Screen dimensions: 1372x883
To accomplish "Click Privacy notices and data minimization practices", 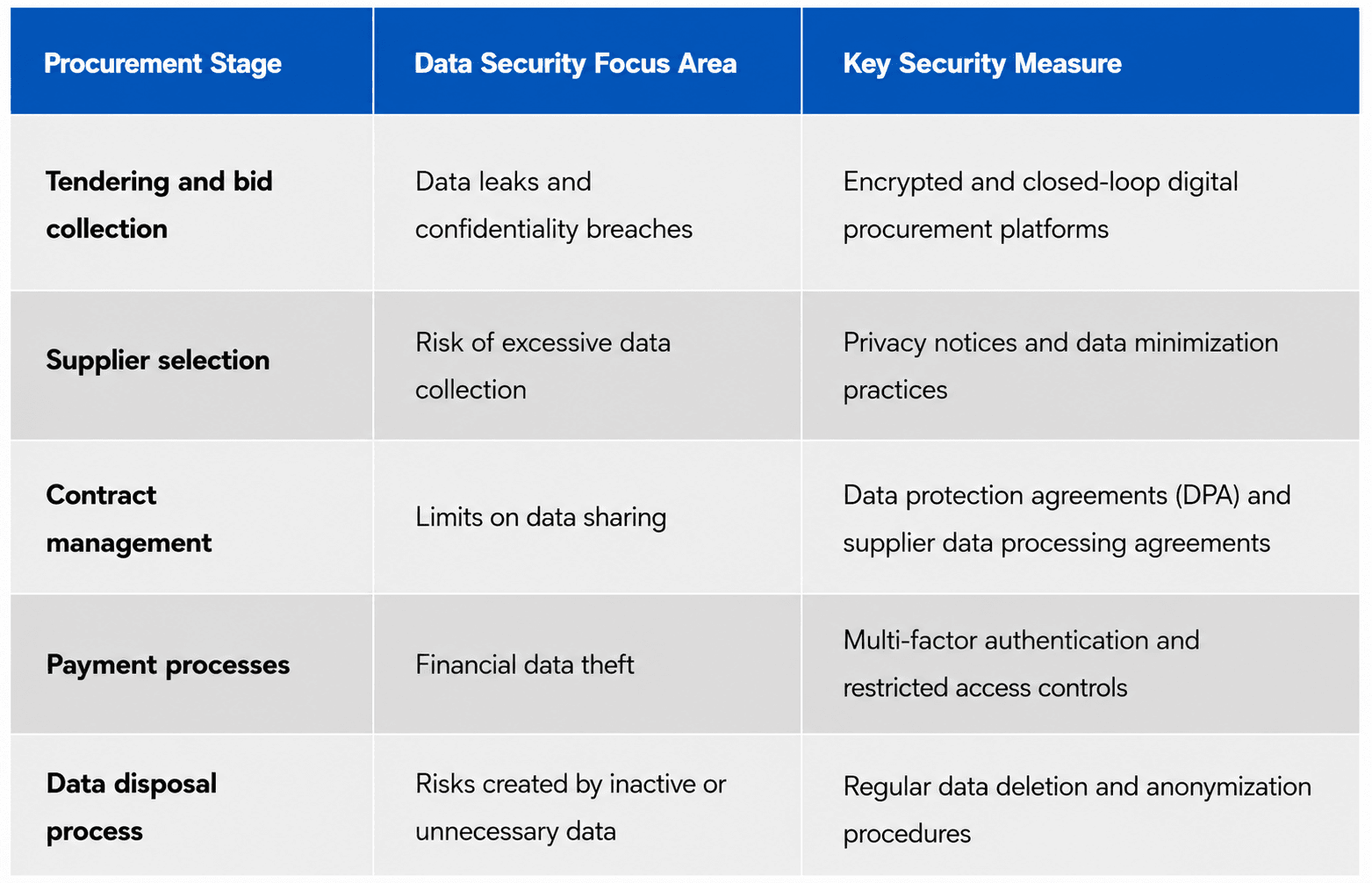I will click(x=1060, y=365).
